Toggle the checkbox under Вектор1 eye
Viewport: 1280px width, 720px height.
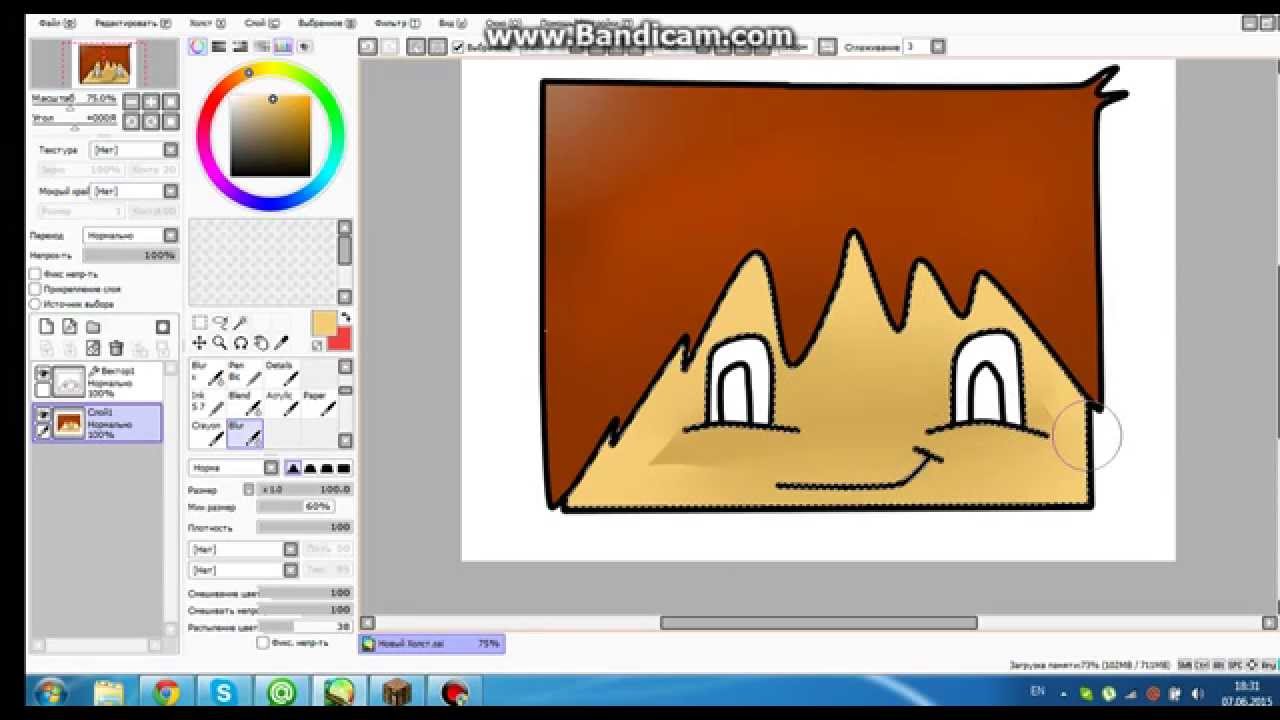point(43,390)
